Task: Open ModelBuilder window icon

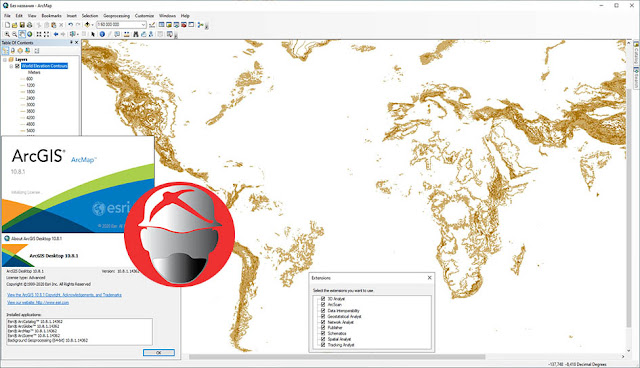Action: point(200,25)
